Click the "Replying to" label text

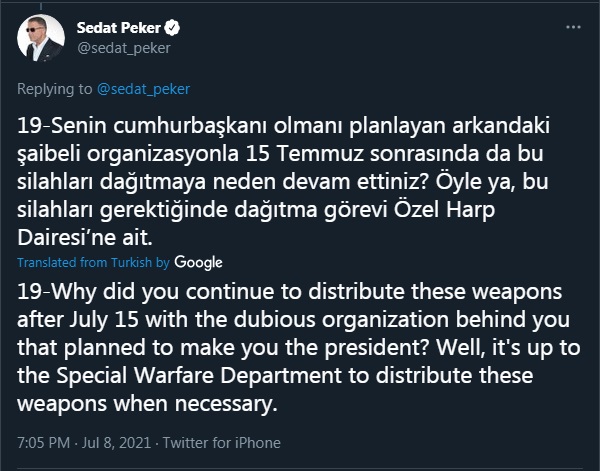(56, 89)
